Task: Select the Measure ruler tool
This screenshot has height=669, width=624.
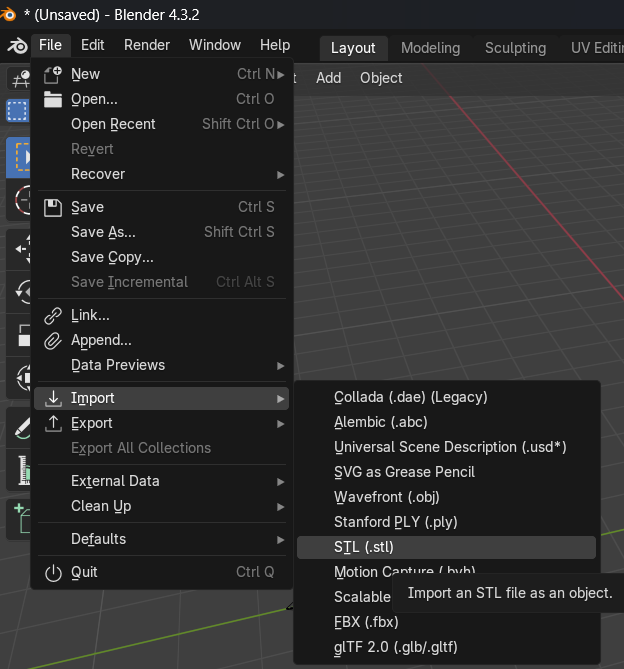Action: (18, 470)
